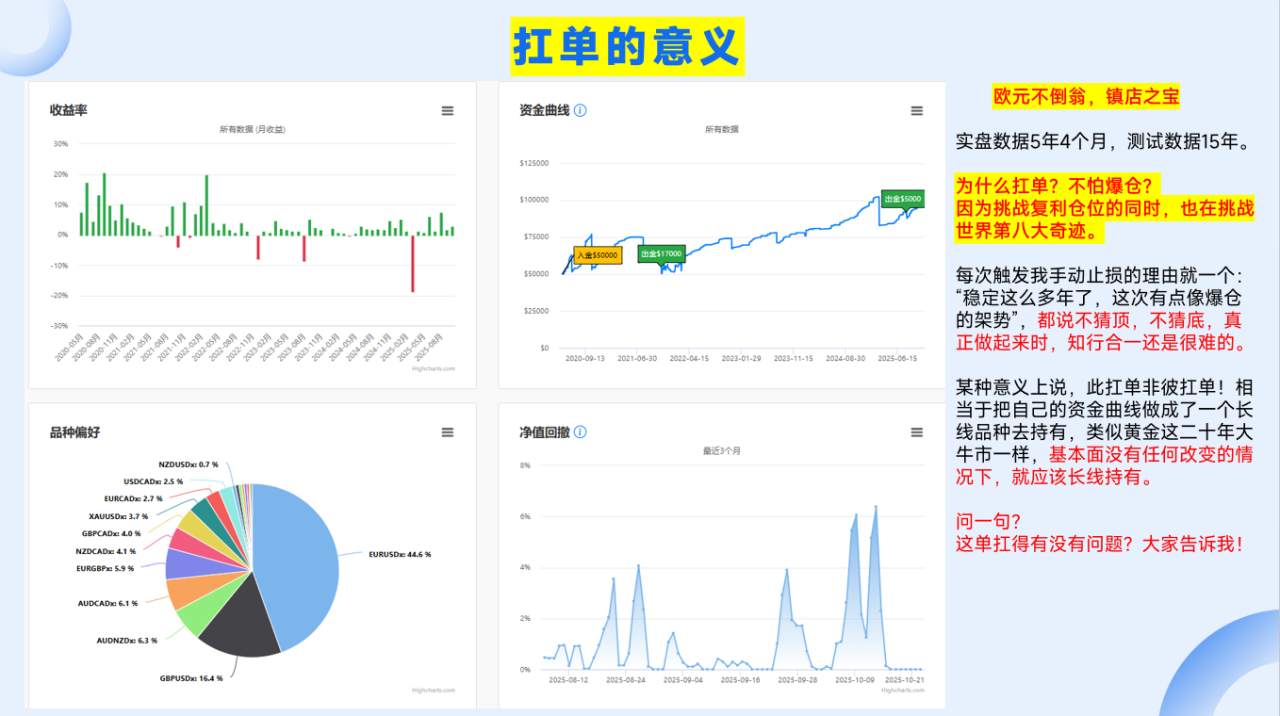Open the 净值回撤 chart's hamburger export menu
Image resolution: width=1280 pixels, height=716 pixels.
pyautogui.click(x=916, y=432)
